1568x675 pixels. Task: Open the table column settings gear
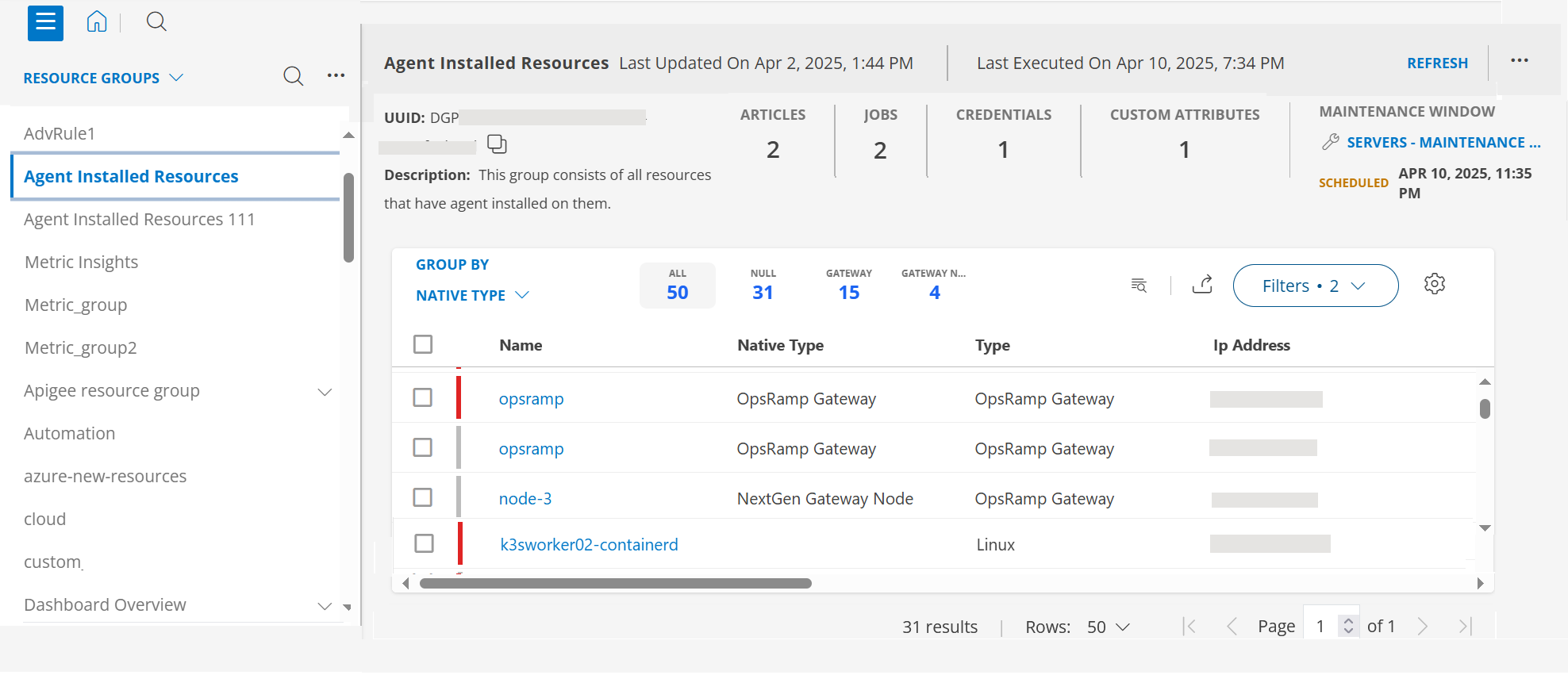[1434, 284]
